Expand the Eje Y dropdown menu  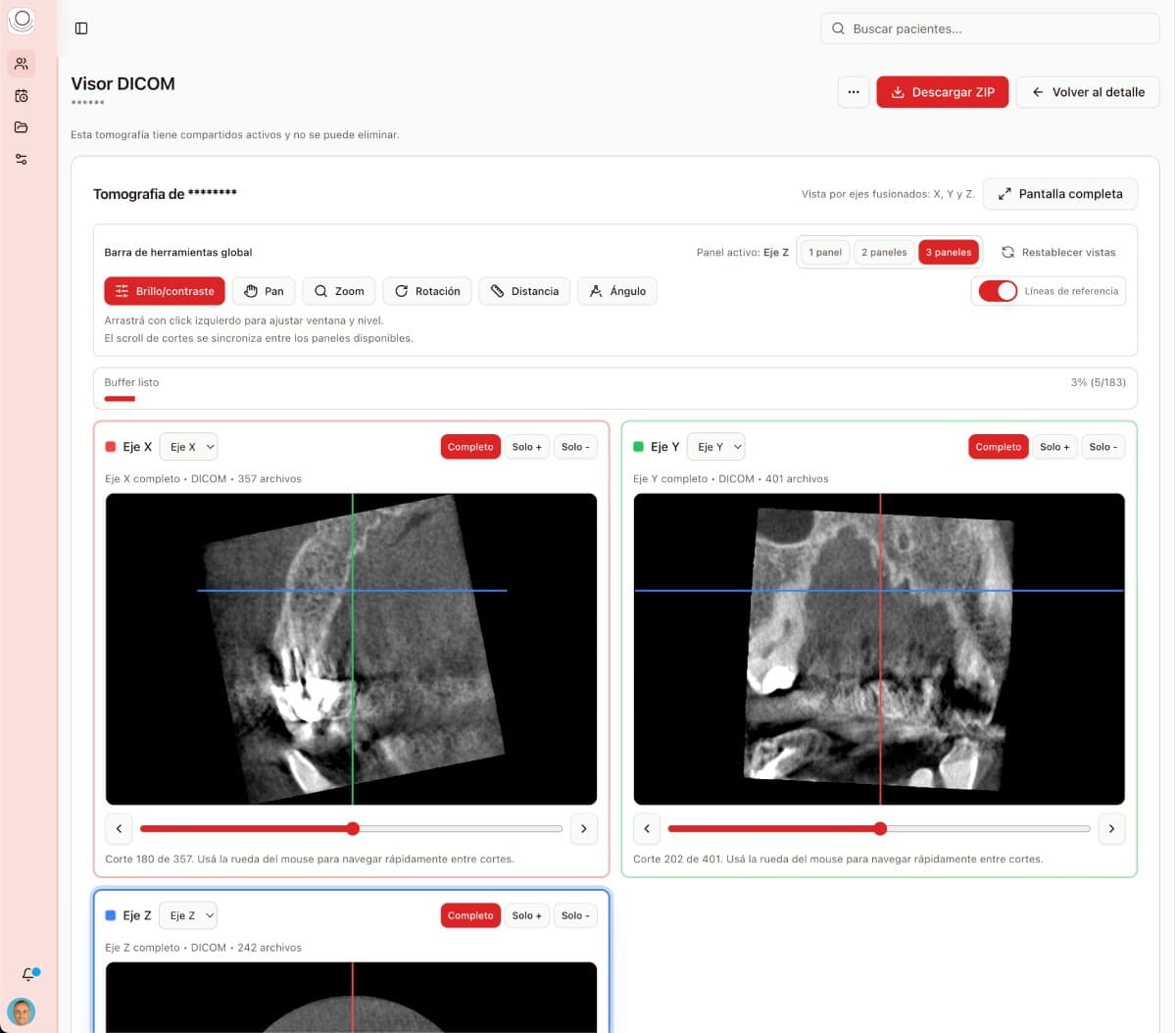coord(716,446)
